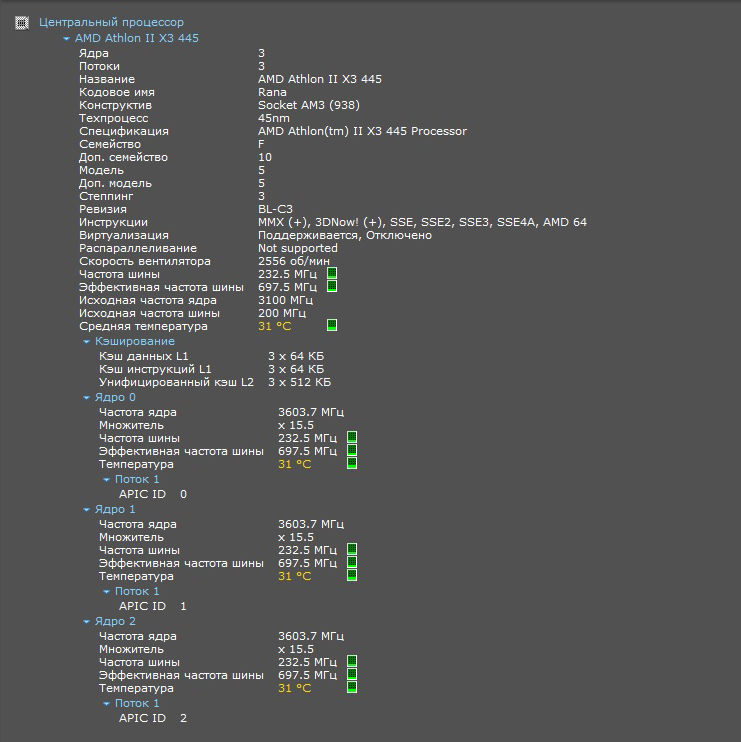Collapse the Ядро 0 section
The height and width of the screenshot is (742, 741).
[87, 398]
